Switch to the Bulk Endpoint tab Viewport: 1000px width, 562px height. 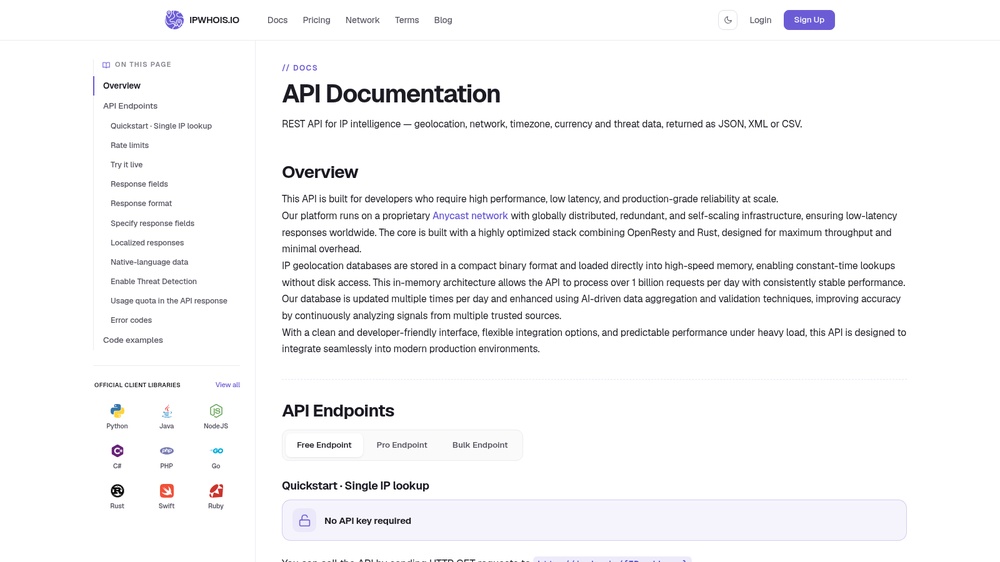[480, 445]
